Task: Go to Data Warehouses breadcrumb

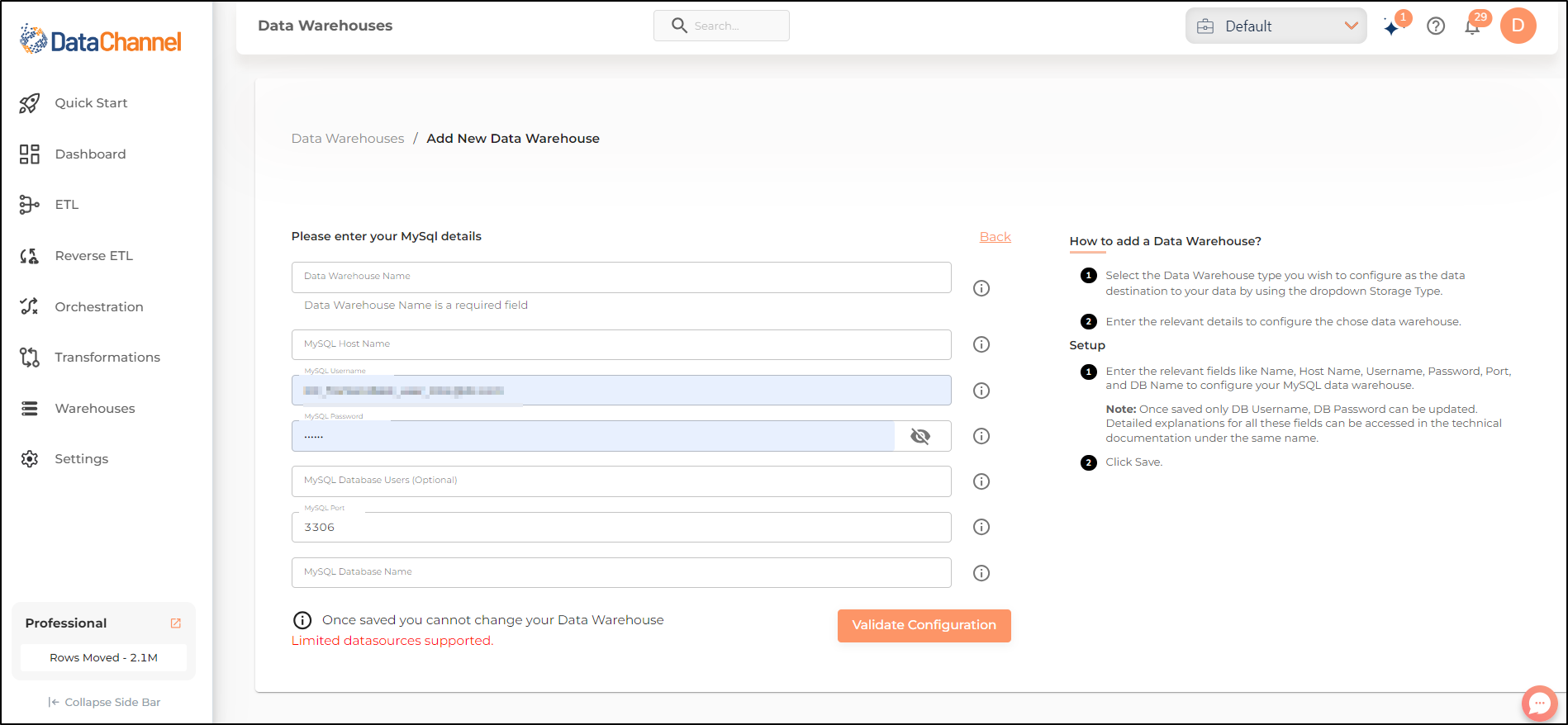Action: click(348, 139)
